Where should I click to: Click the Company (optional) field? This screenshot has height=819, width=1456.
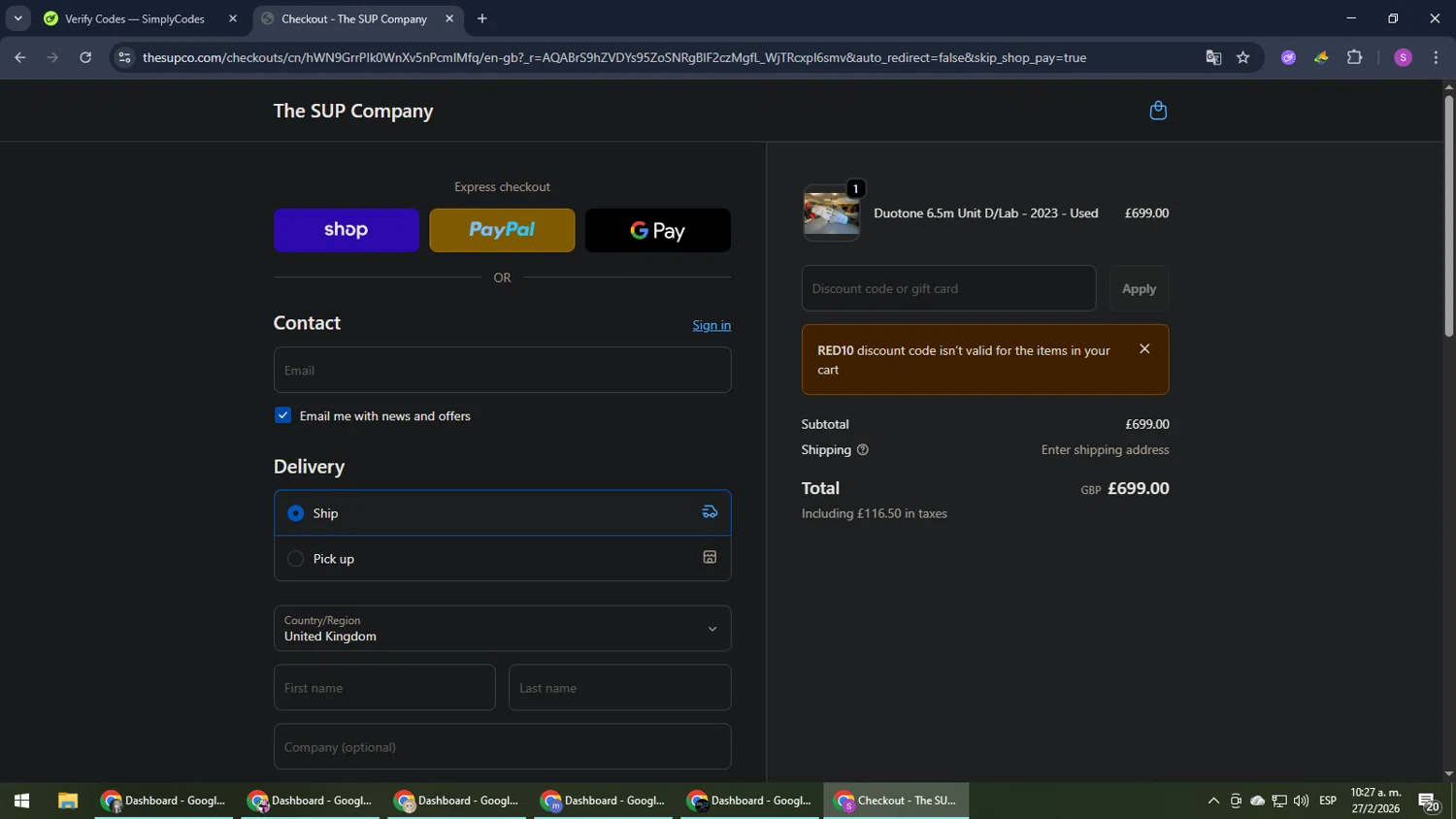point(502,746)
